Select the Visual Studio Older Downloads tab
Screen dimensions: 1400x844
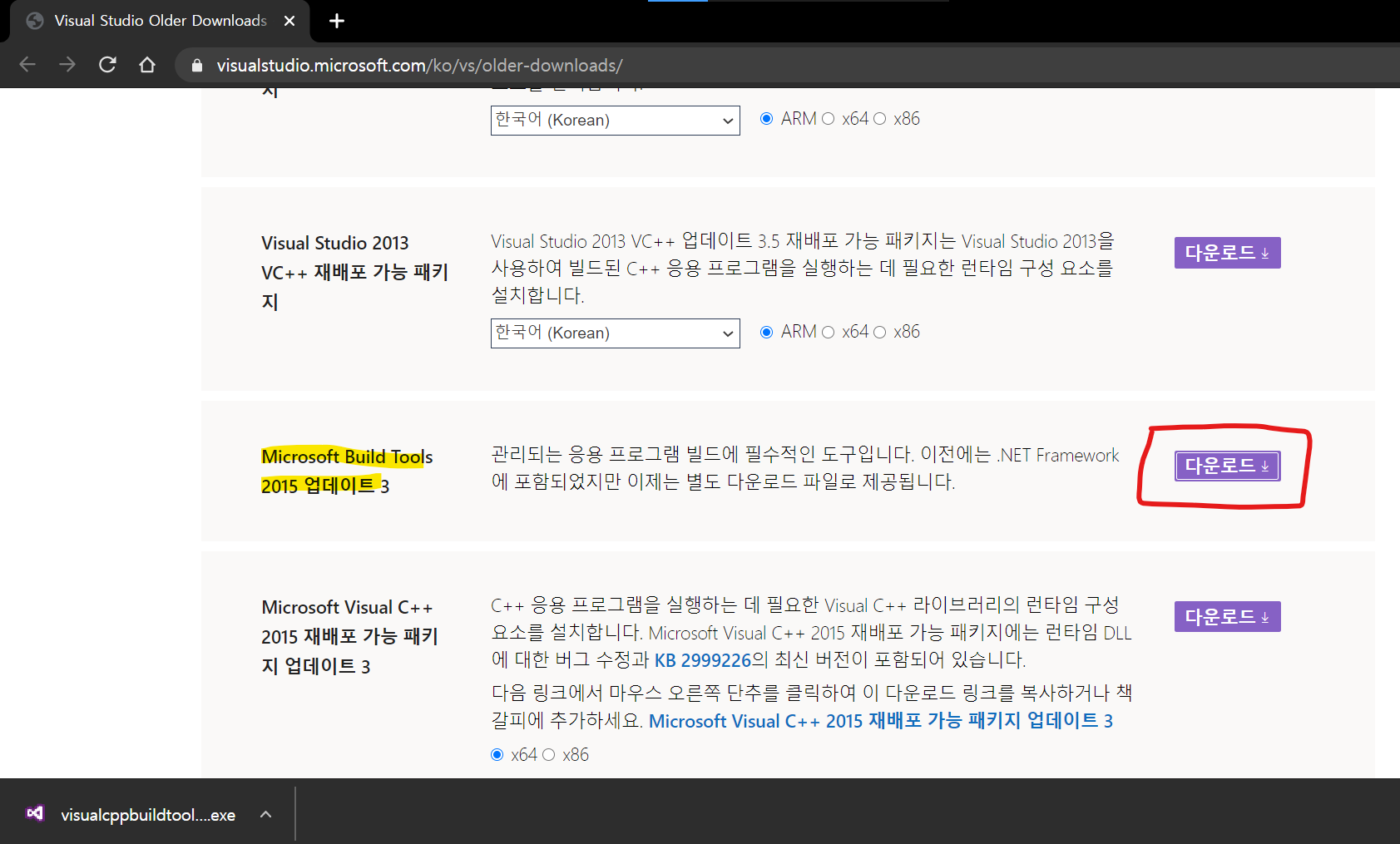pos(160,21)
